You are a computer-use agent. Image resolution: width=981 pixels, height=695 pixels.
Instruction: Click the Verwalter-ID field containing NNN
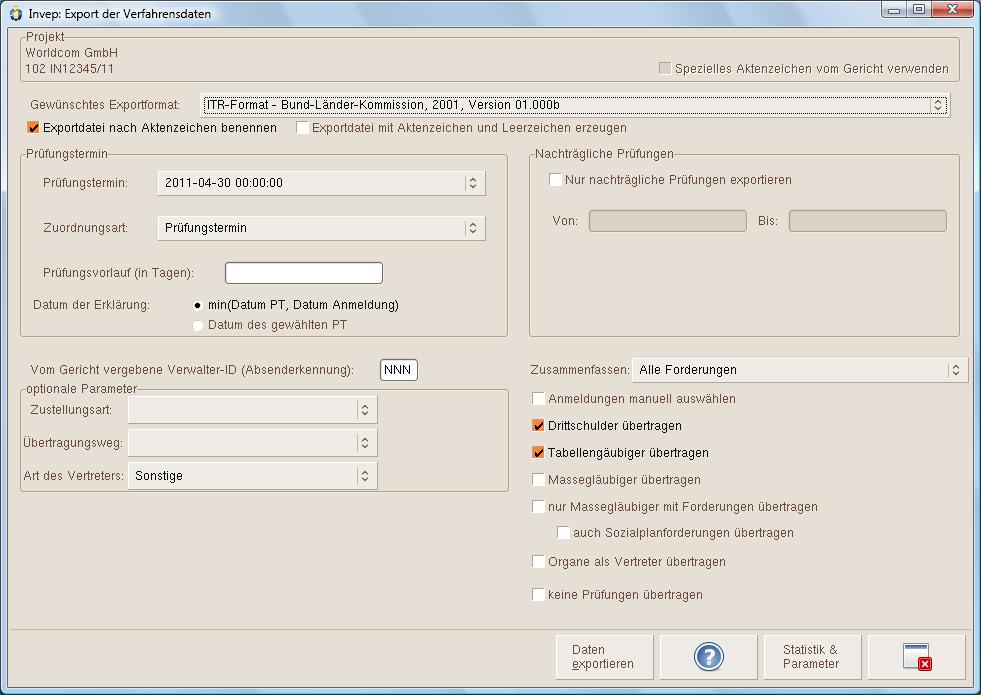399,370
